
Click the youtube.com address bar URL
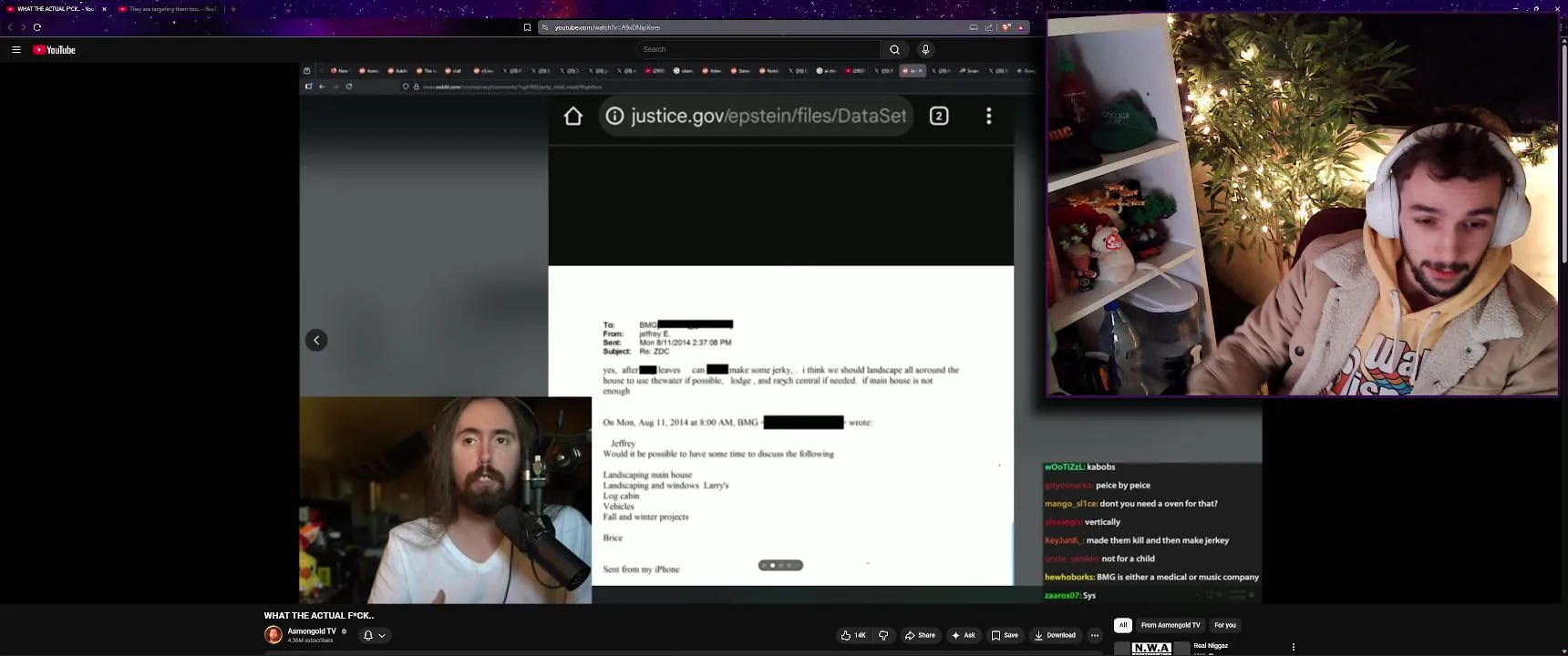click(x=607, y=27)
